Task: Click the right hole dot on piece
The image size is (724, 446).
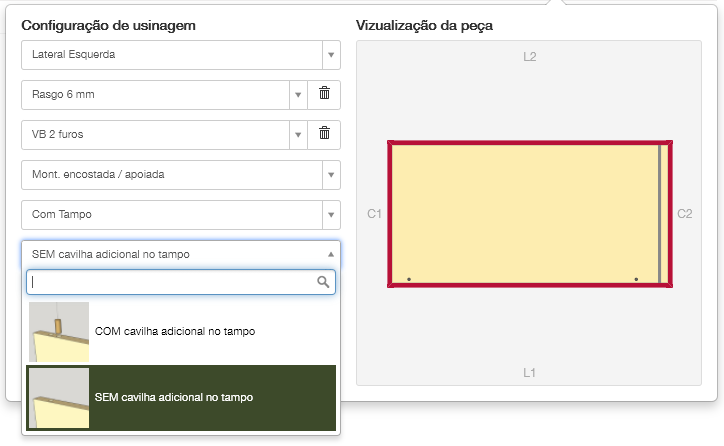Action: [x=636, y=279]
